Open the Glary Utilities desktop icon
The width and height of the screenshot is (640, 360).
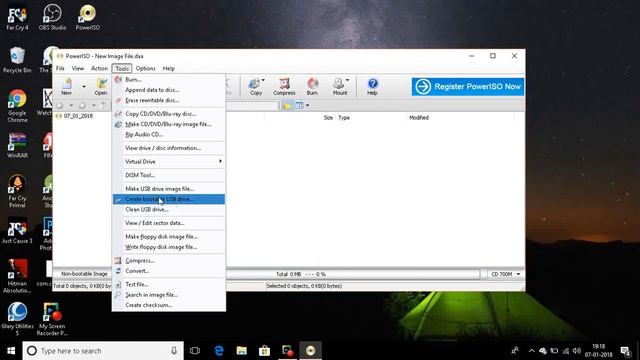(x=17, y=319)
